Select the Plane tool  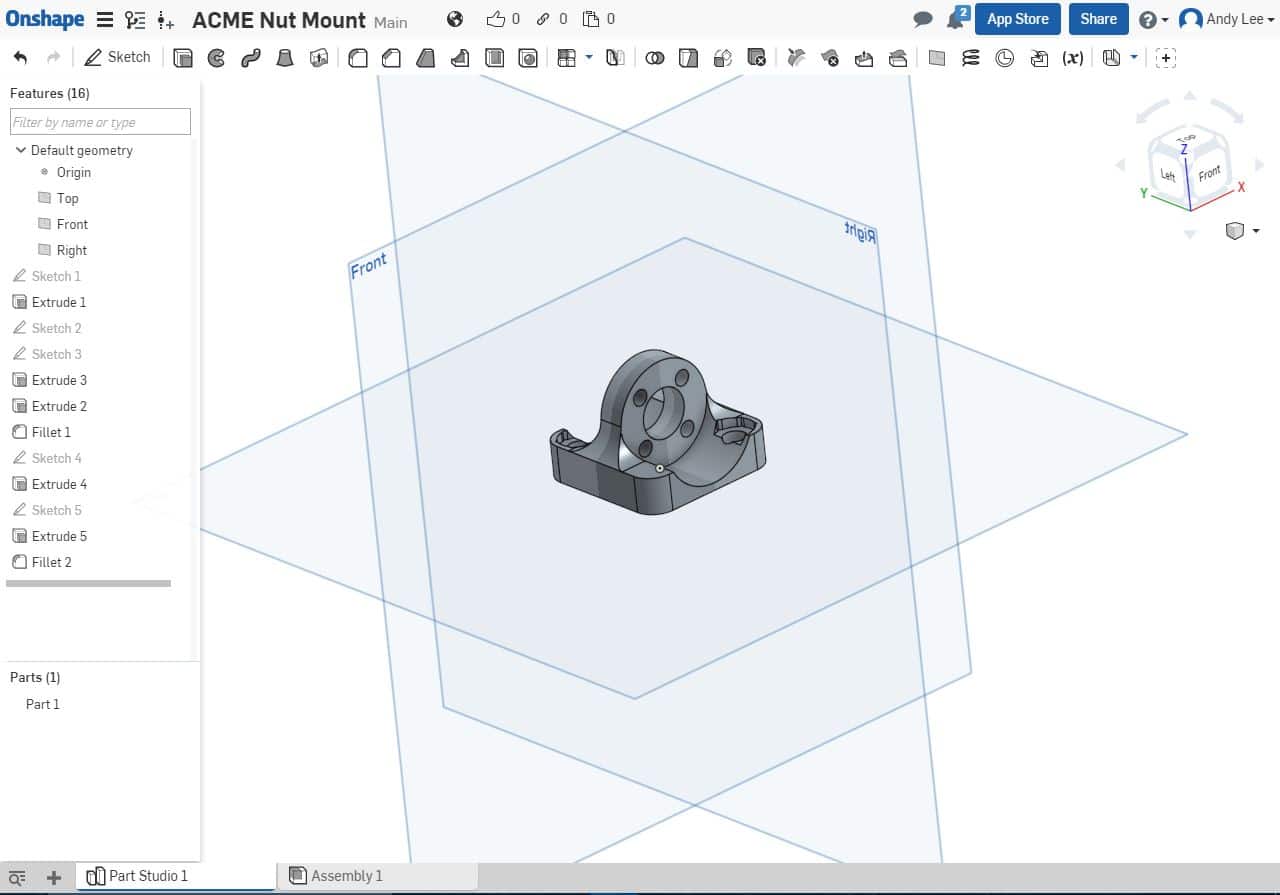point(937,58)
